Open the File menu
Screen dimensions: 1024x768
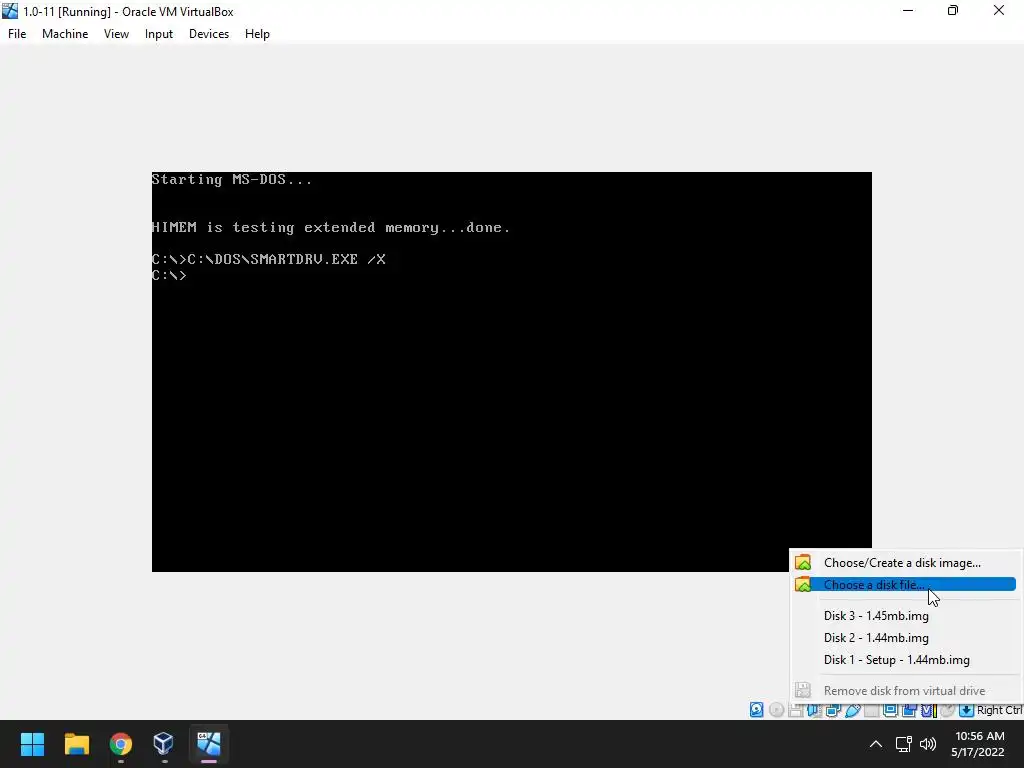coord(17,34)
